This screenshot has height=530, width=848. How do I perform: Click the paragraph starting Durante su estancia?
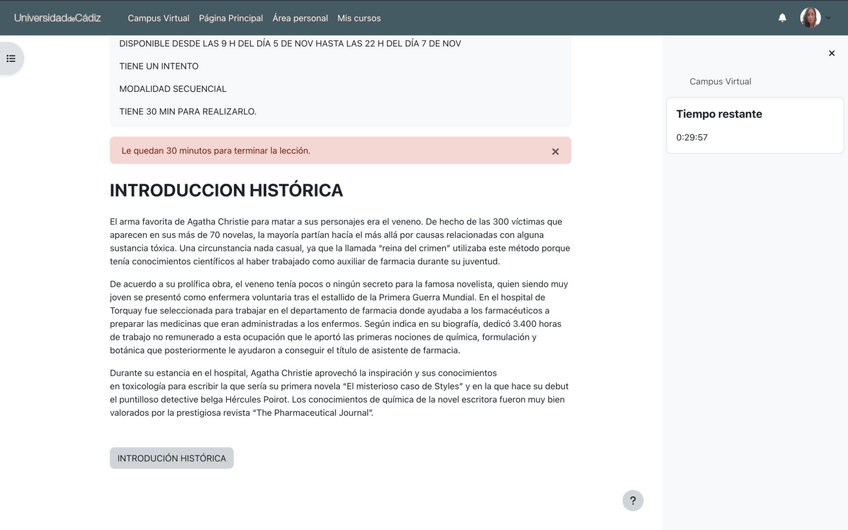339,393
